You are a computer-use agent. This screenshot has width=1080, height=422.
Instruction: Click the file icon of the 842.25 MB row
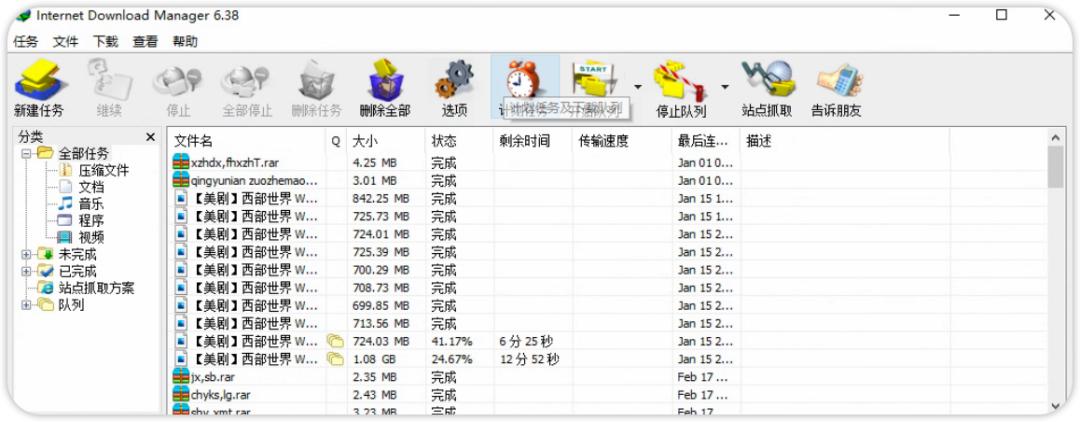[x=181, y=198]
